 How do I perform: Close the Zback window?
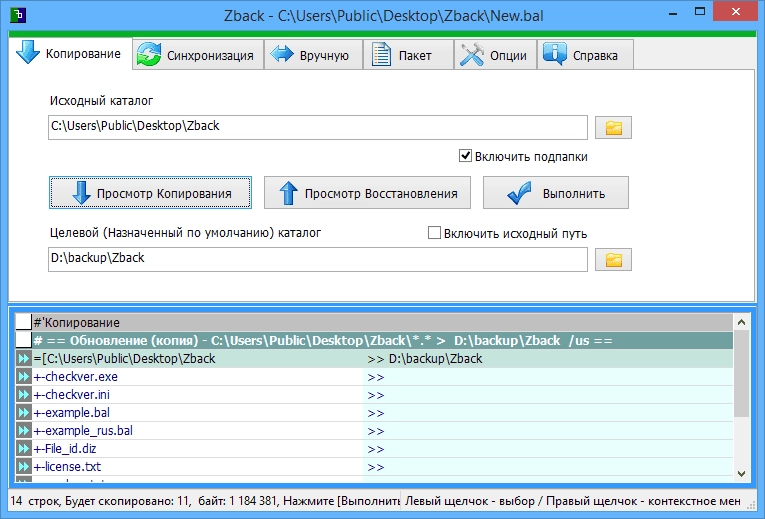(x=736, y=12)
